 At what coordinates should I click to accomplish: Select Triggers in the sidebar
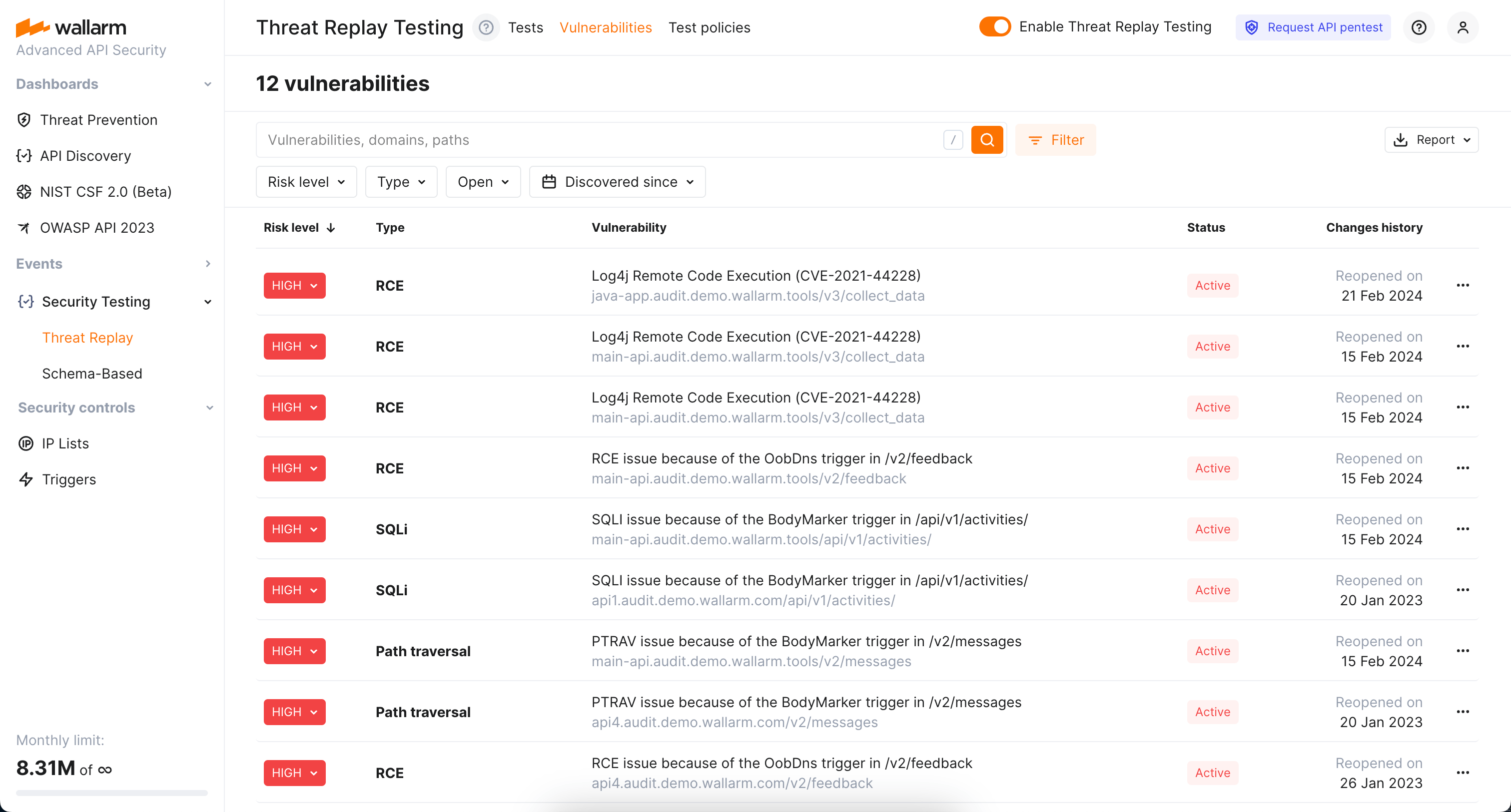pos(68,479)
